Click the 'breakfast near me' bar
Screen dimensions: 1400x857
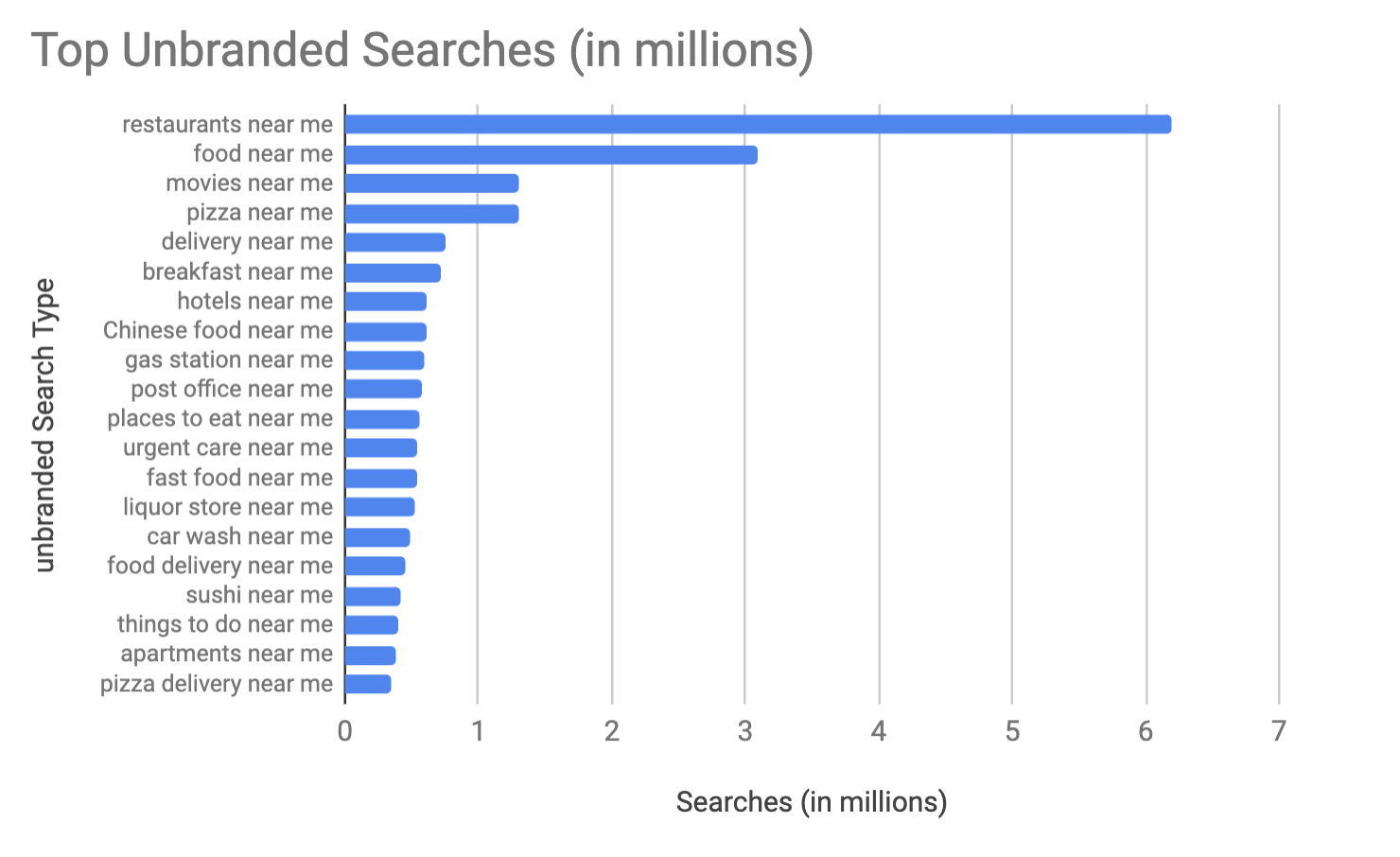point(393,272)
